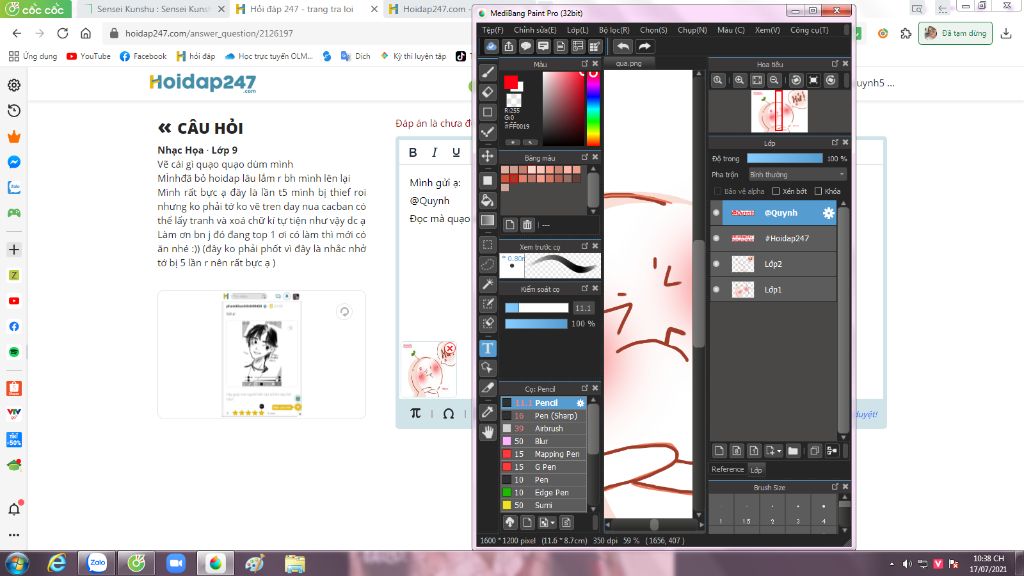Screen dimensions: 1024x576
Task: Zoom out using Navigator magnifier minus
Action: pyautogui.click(x=774, y=80)
